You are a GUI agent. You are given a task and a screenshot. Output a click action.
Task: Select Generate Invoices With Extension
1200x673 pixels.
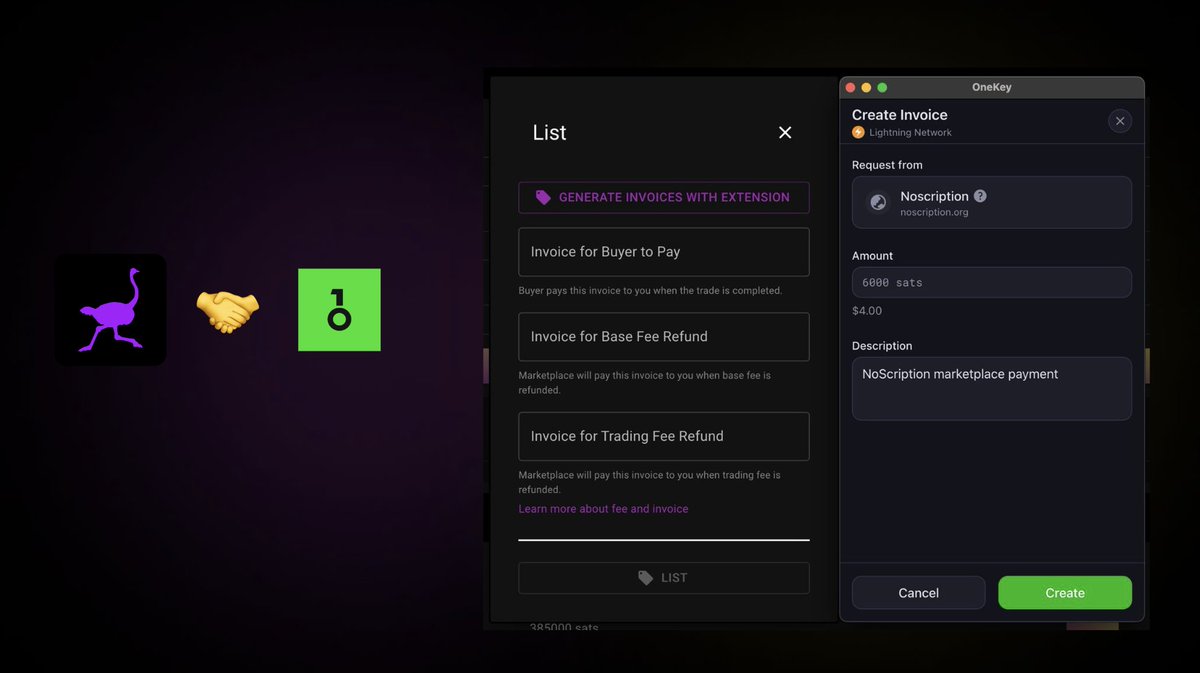[663, 197]
